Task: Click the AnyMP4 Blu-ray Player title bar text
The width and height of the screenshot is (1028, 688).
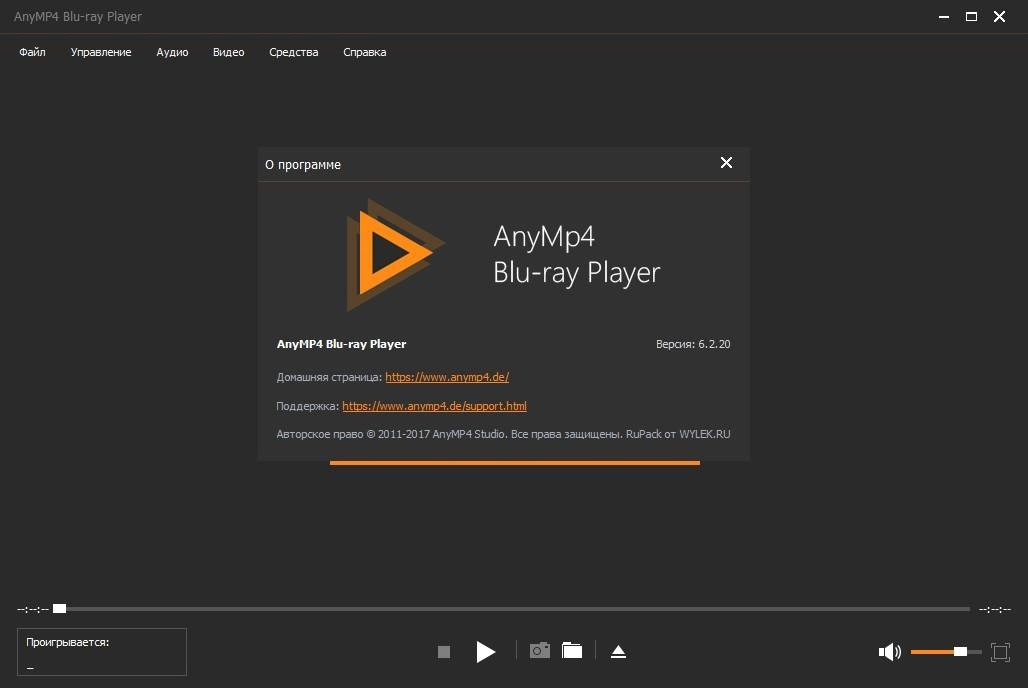Action: 78,17
